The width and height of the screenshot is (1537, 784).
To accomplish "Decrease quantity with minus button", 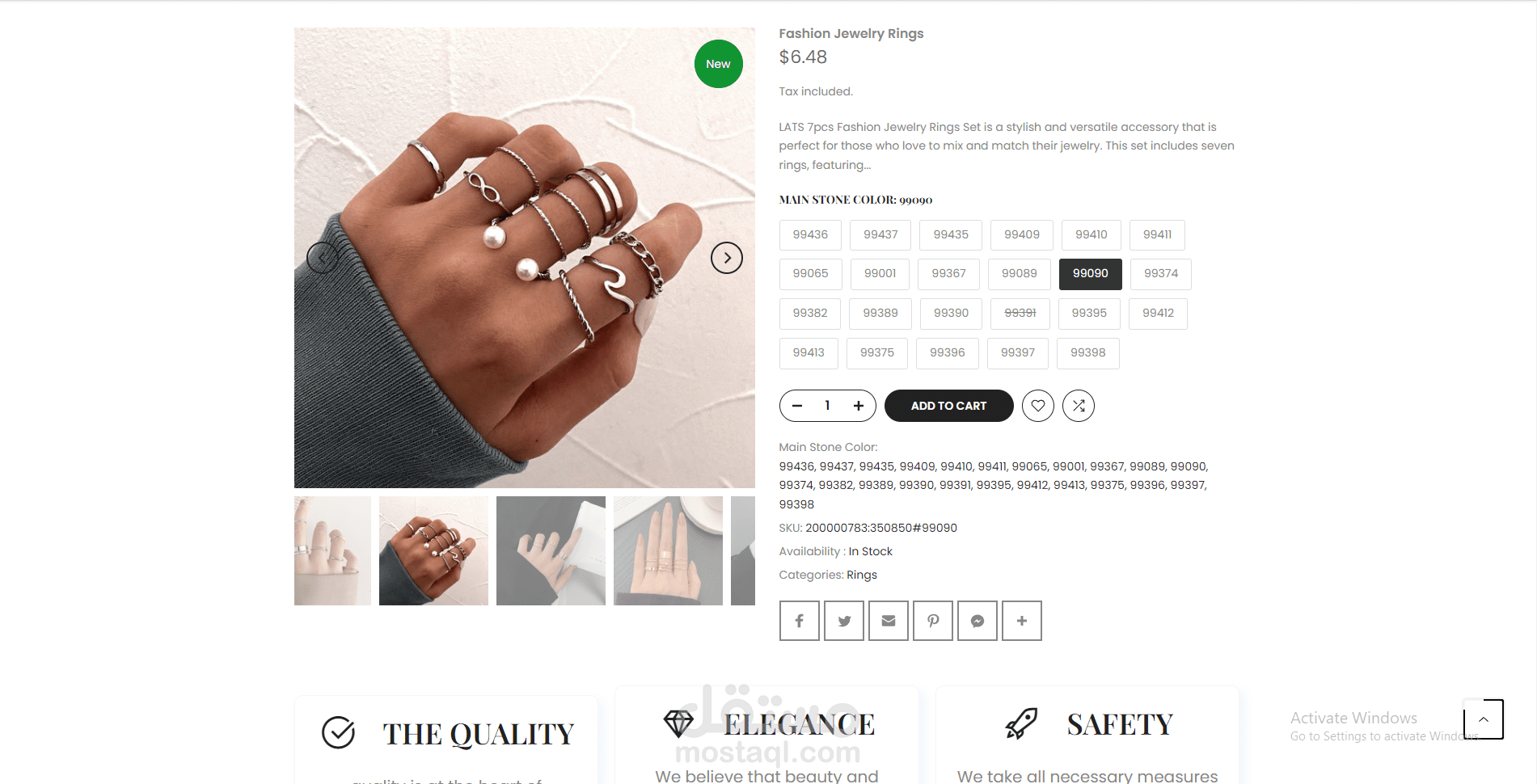I will coord(797,406).
